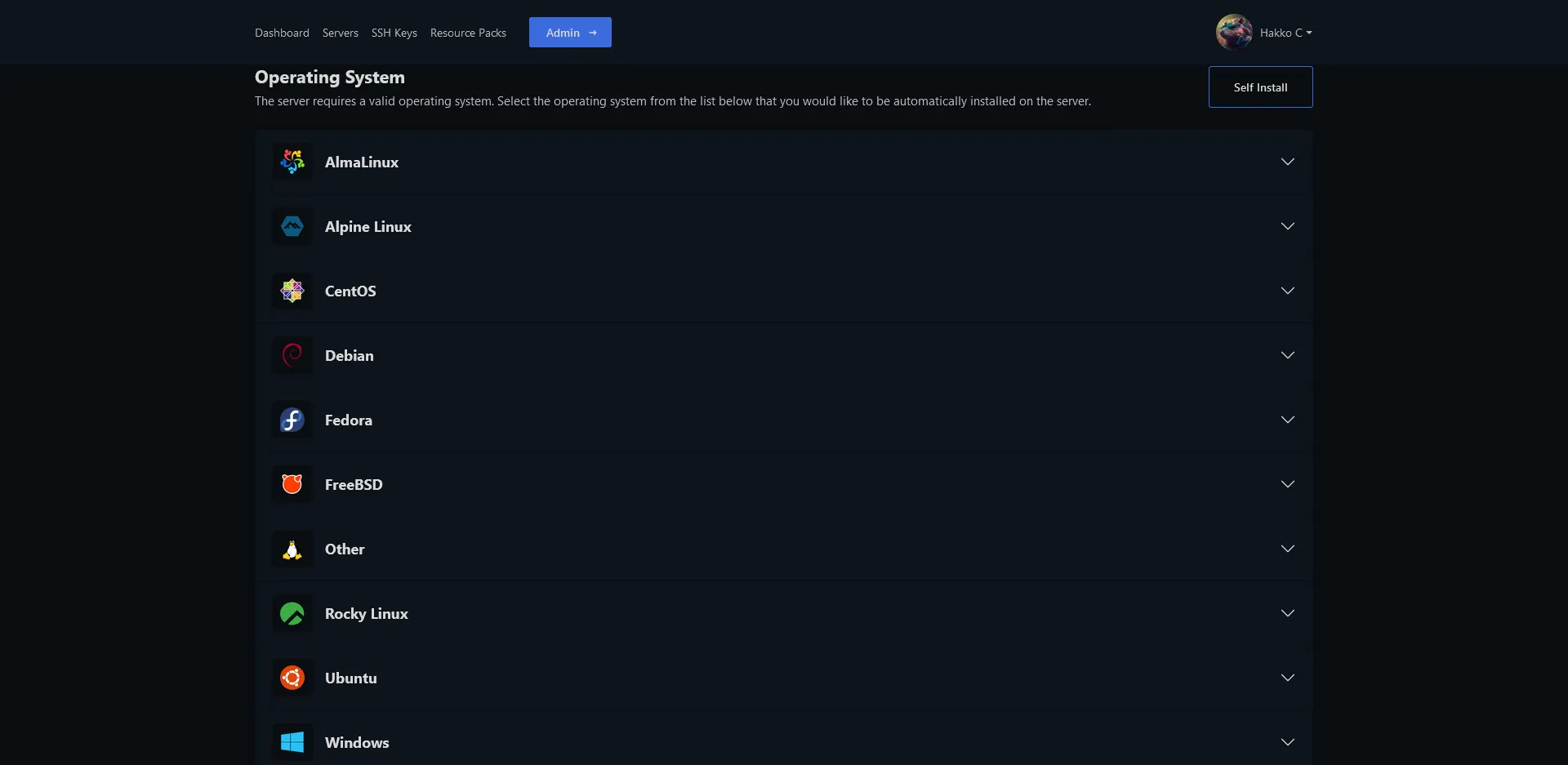Screen dimensions: 1568x765
Task: Expand the Fedora row chevron
Action: [1287, 420]
